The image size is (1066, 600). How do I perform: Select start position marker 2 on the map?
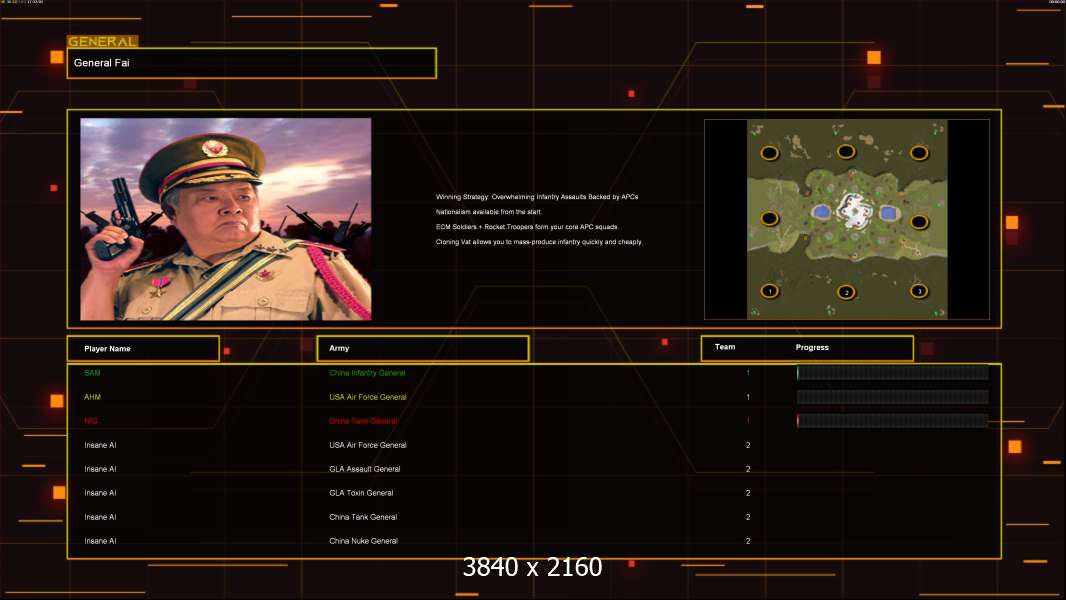pos(847,292)
